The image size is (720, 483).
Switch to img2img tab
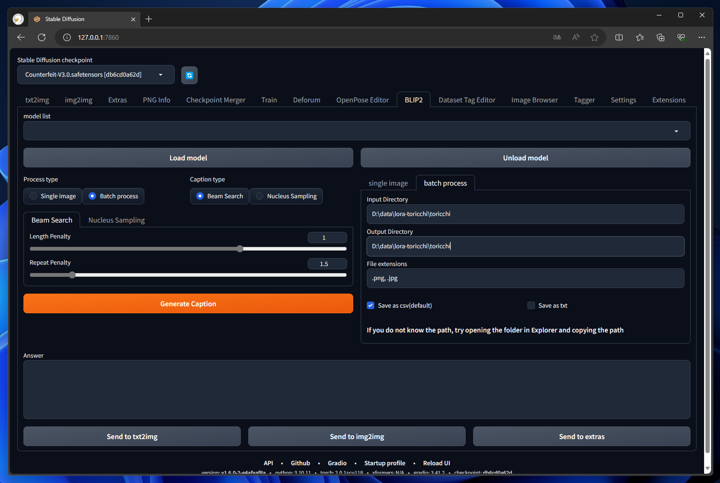79,100
